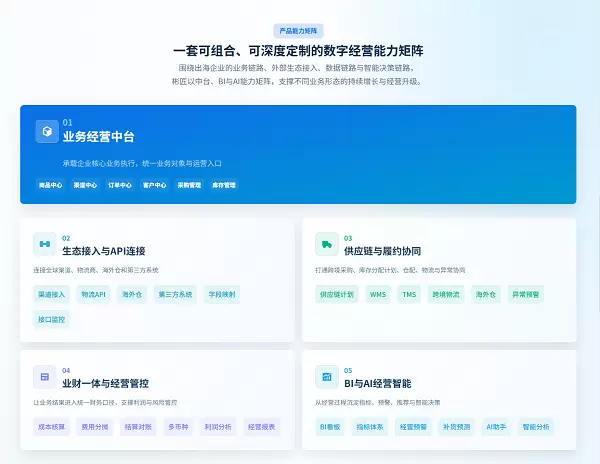The width and height of the screenshot is (600, 464).
Task: Open the 业务经营中台 heading
Action: [x=99, y=137]
